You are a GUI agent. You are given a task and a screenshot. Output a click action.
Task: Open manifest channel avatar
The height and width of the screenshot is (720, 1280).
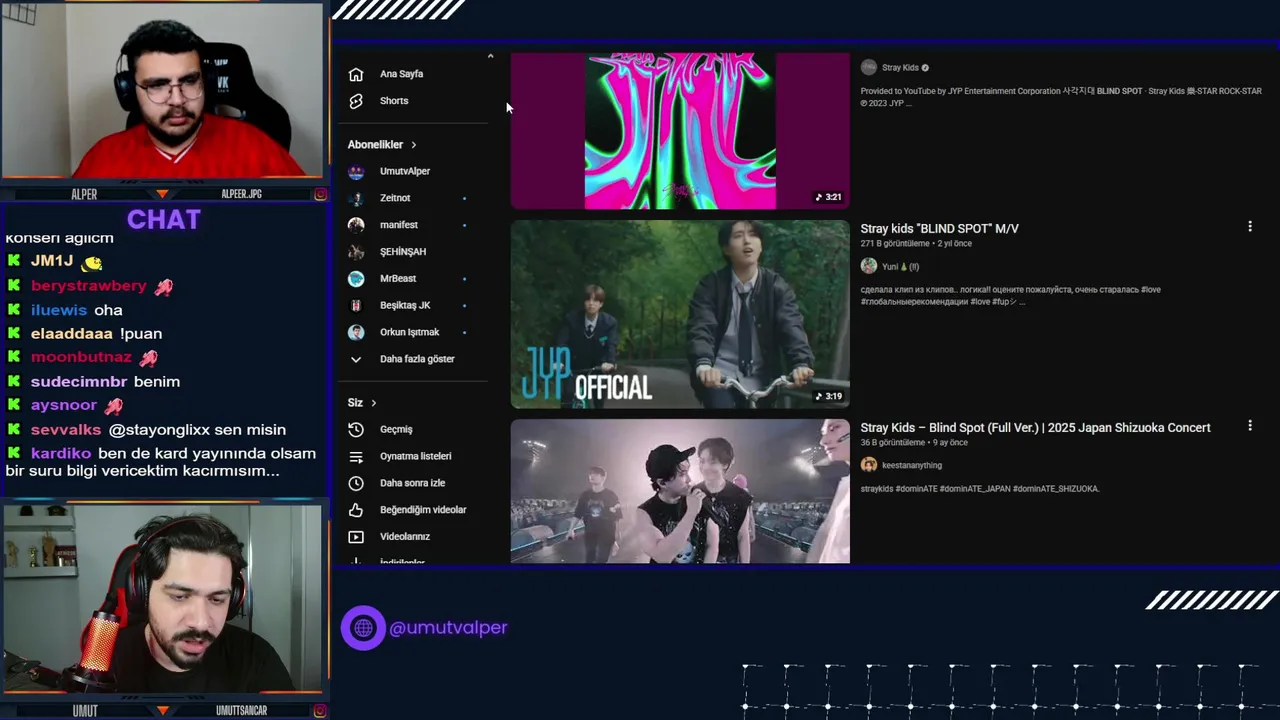pos(356,225)
